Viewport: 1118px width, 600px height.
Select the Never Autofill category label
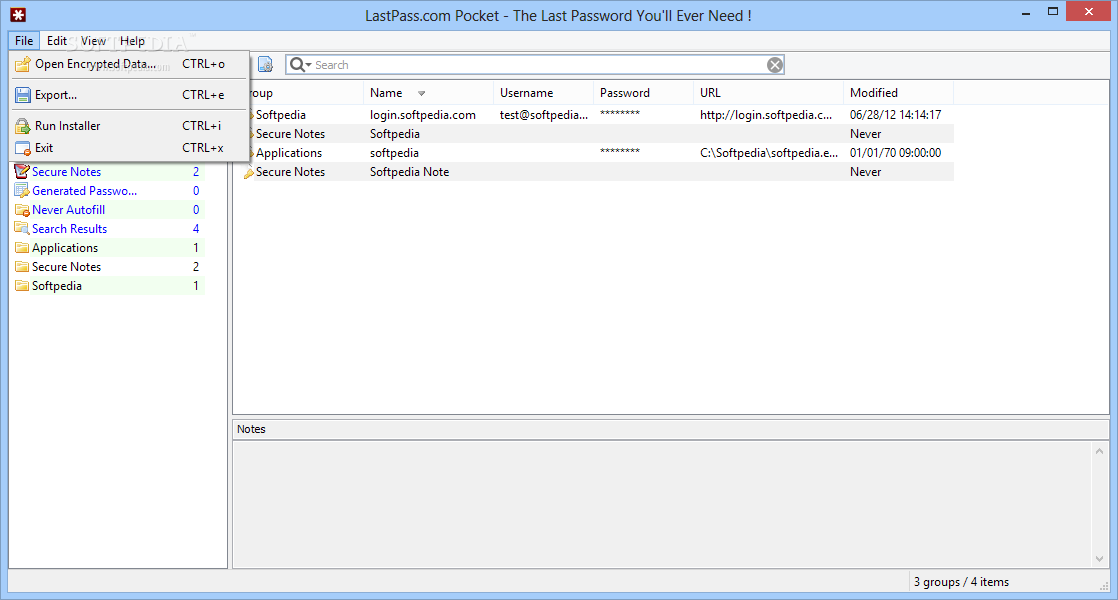point(68,210)
